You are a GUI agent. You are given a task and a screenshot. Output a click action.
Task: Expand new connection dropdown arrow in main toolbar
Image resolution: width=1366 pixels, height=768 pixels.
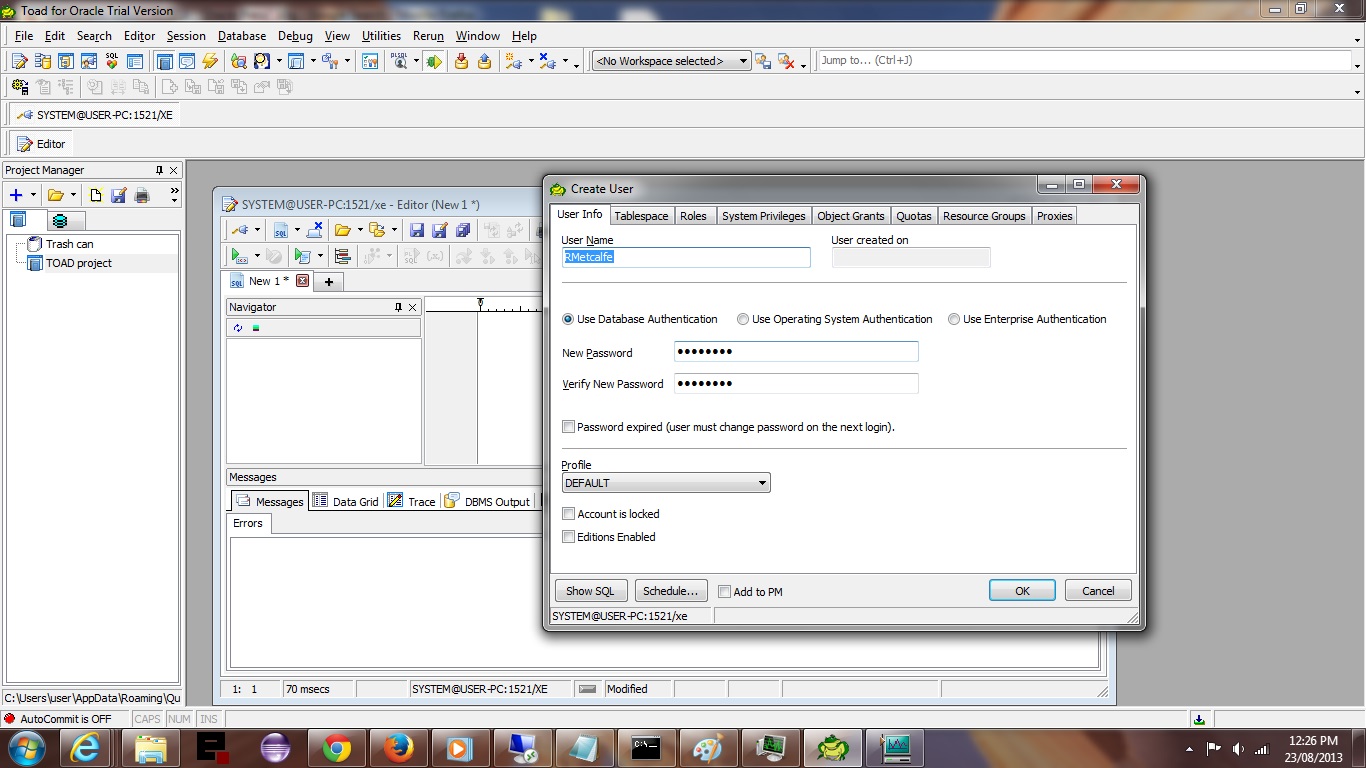click(530, 61)
